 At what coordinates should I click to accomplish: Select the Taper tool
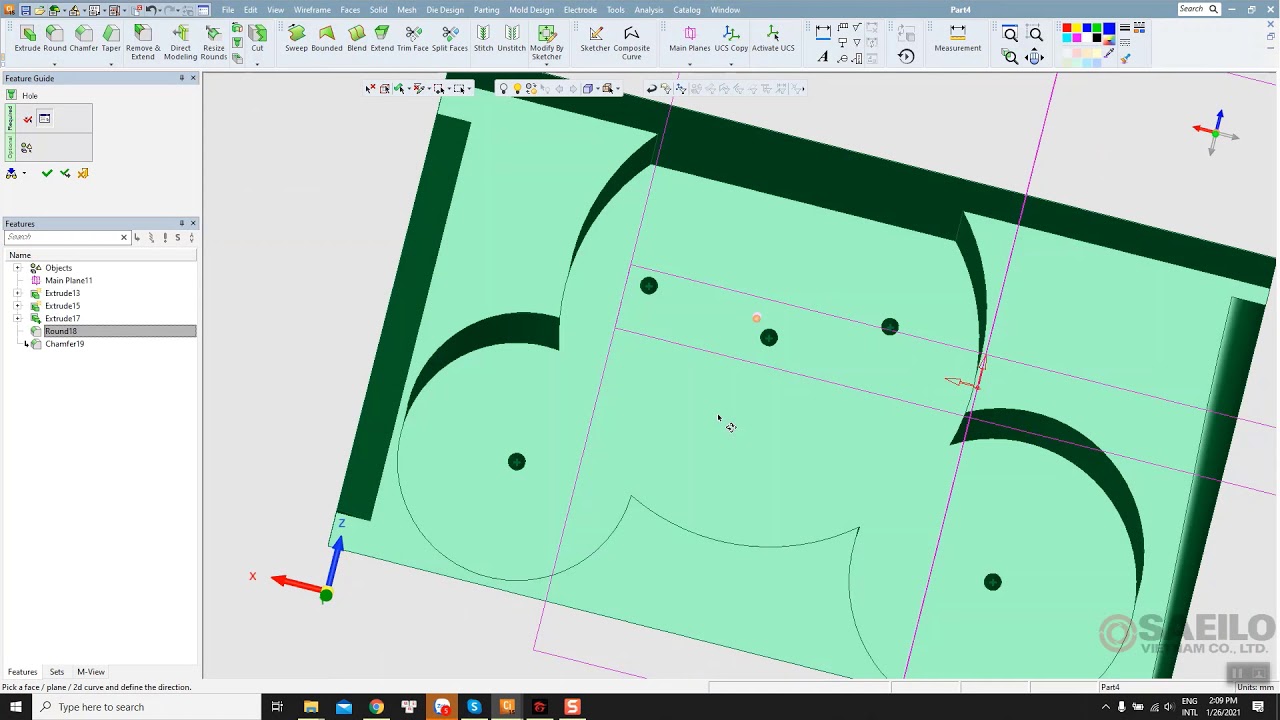coord(111,39)
